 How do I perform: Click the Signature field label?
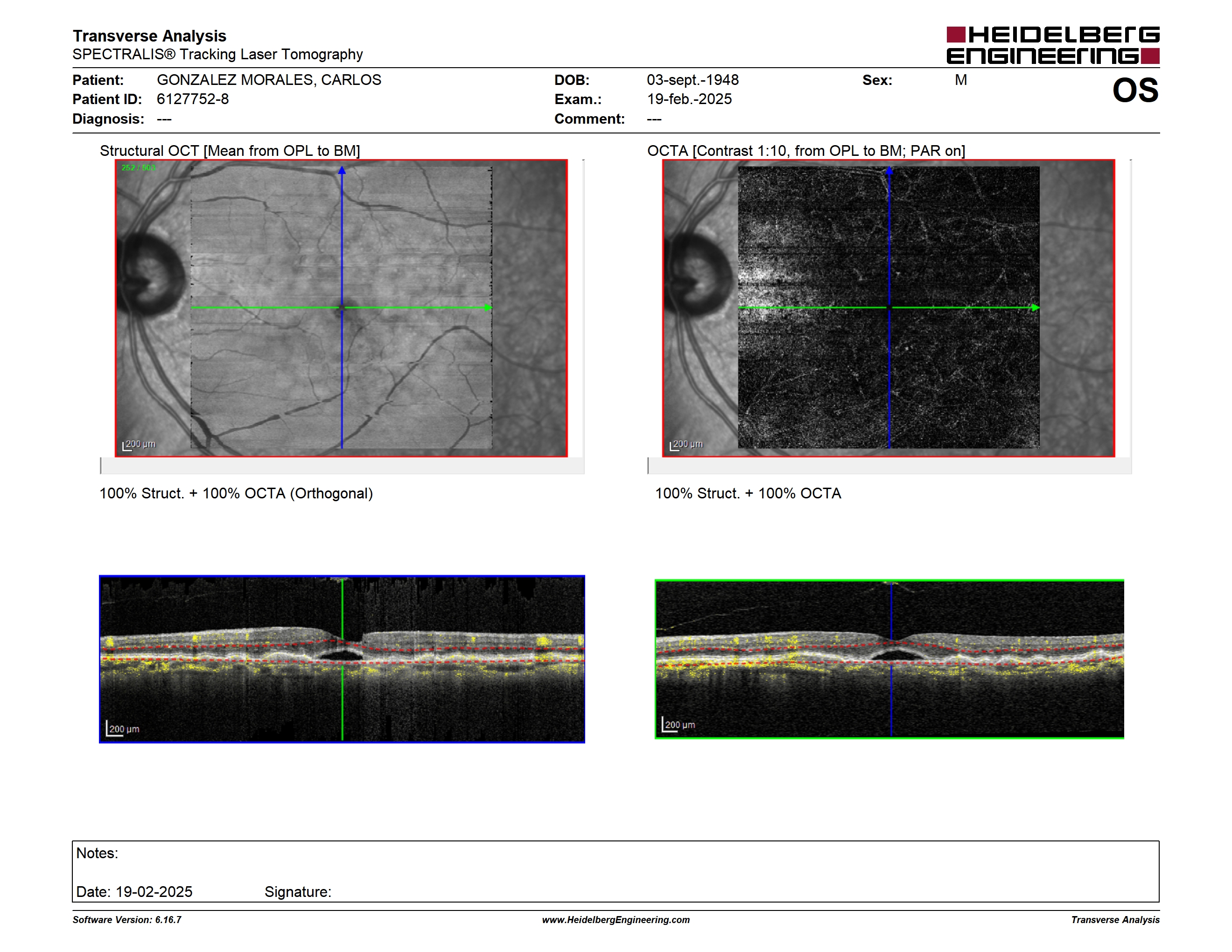298,892
